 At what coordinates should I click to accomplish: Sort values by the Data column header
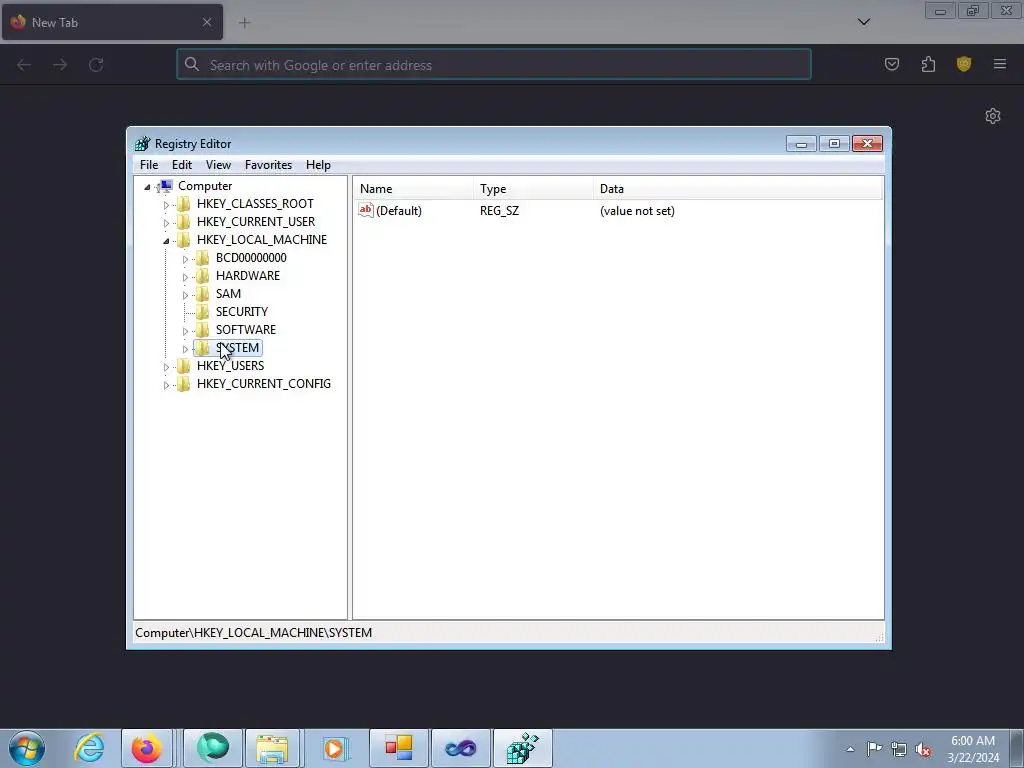tap(738, 189)
